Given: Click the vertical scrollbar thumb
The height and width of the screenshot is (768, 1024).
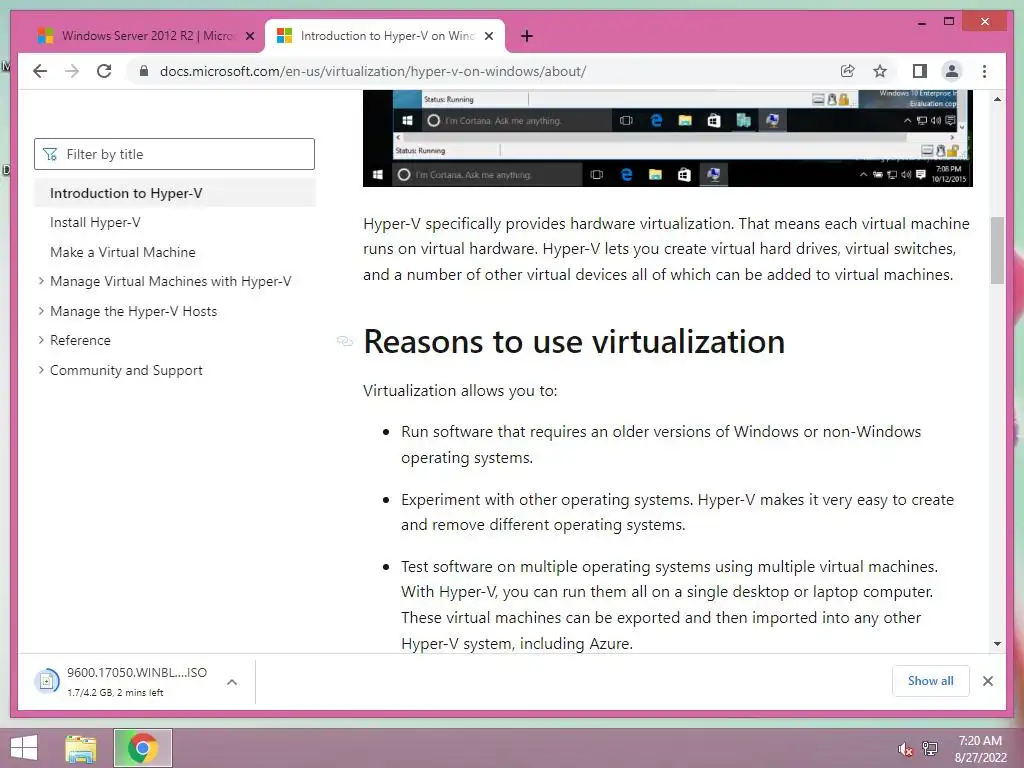Looking at the screenshot, I should pos(997,250).
